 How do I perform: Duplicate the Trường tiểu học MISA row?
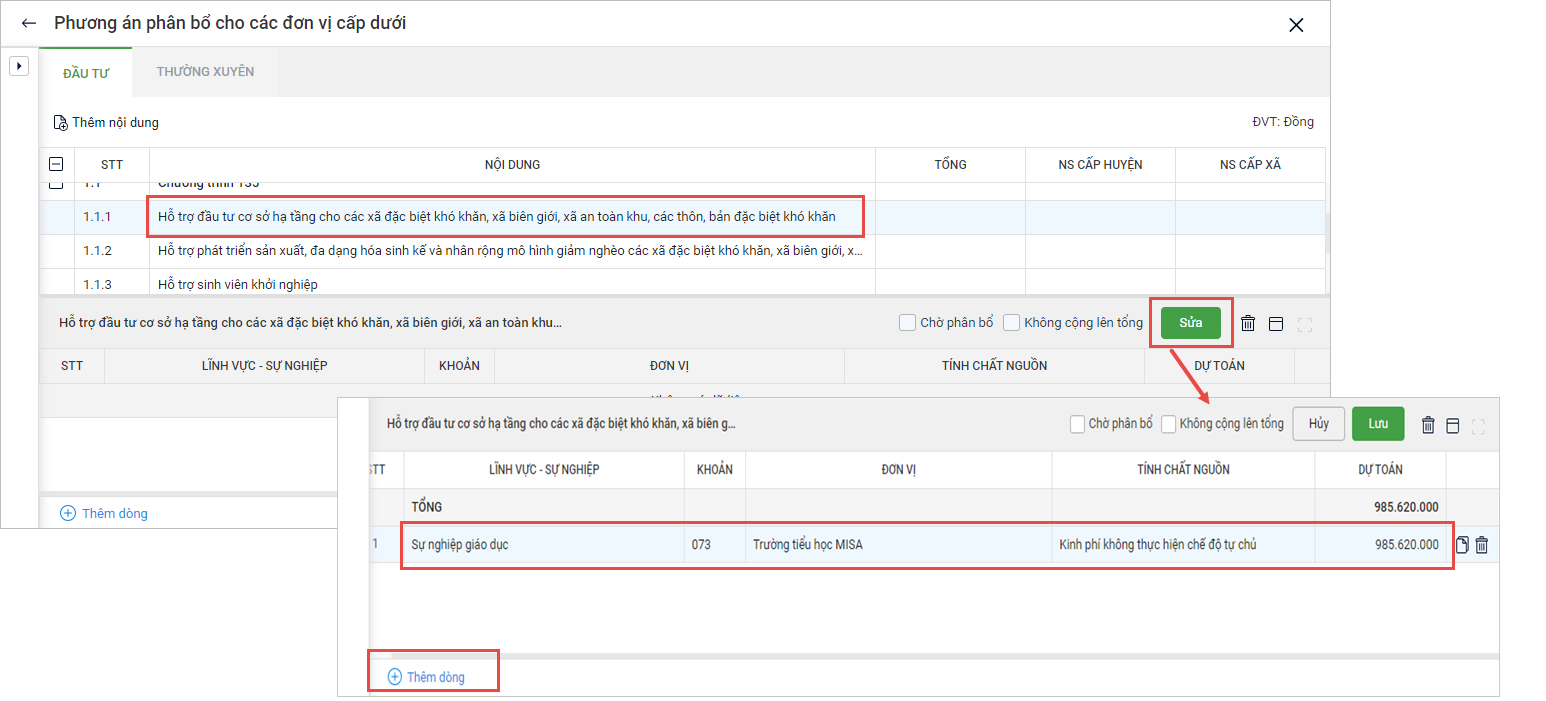tap(1462, 545)
